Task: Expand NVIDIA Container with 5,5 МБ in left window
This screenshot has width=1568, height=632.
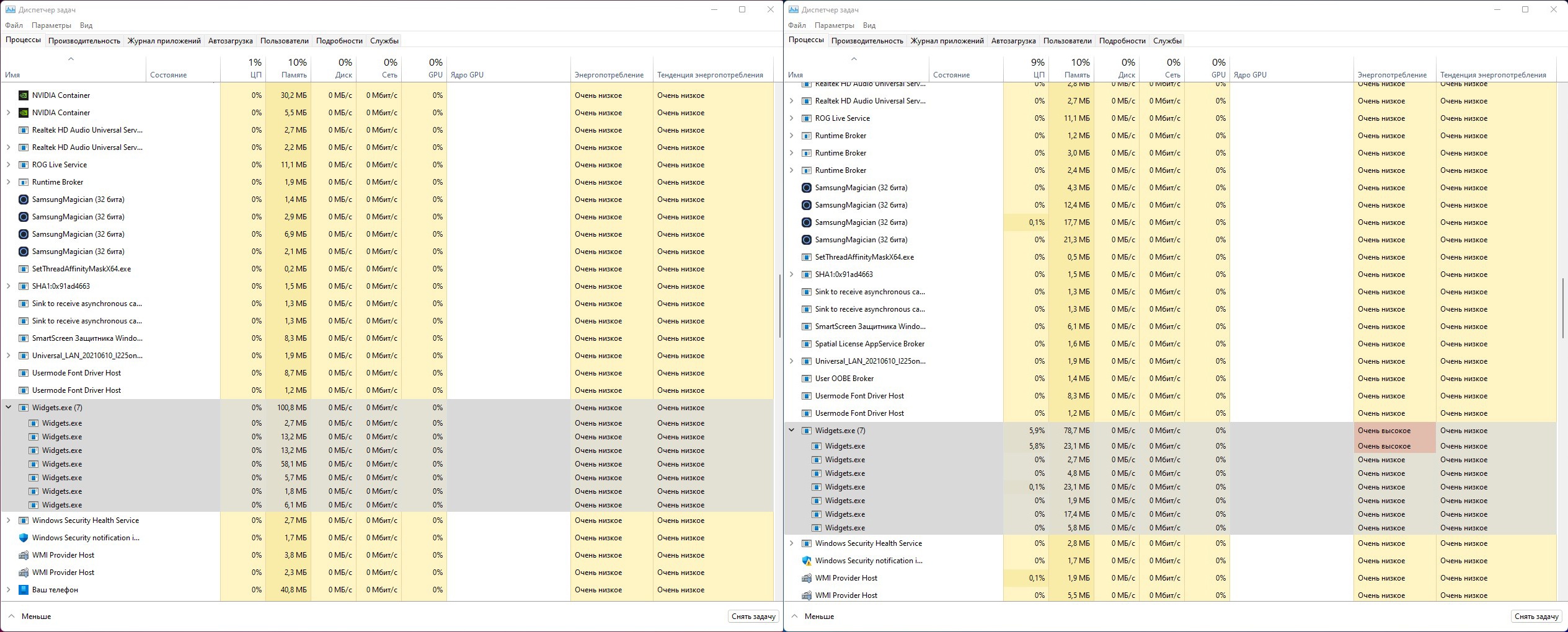Action: click(8, 113)
